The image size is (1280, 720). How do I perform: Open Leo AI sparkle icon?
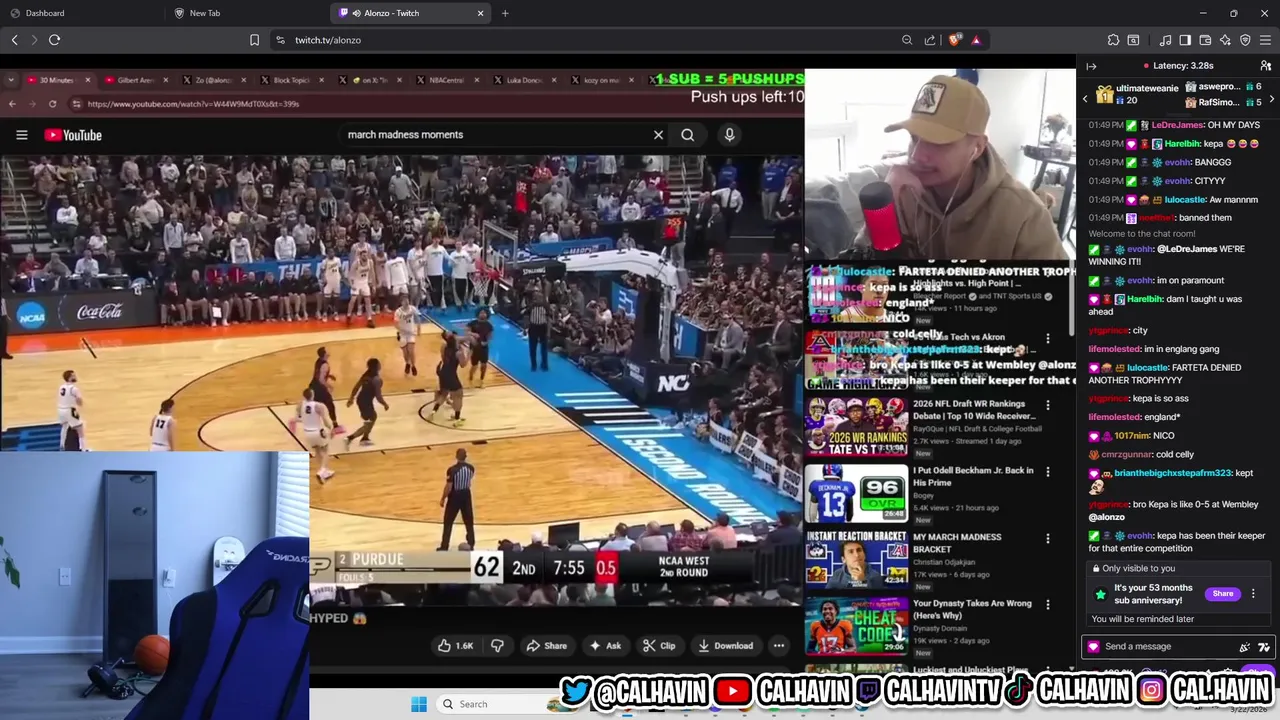(x=1225, y=40)
